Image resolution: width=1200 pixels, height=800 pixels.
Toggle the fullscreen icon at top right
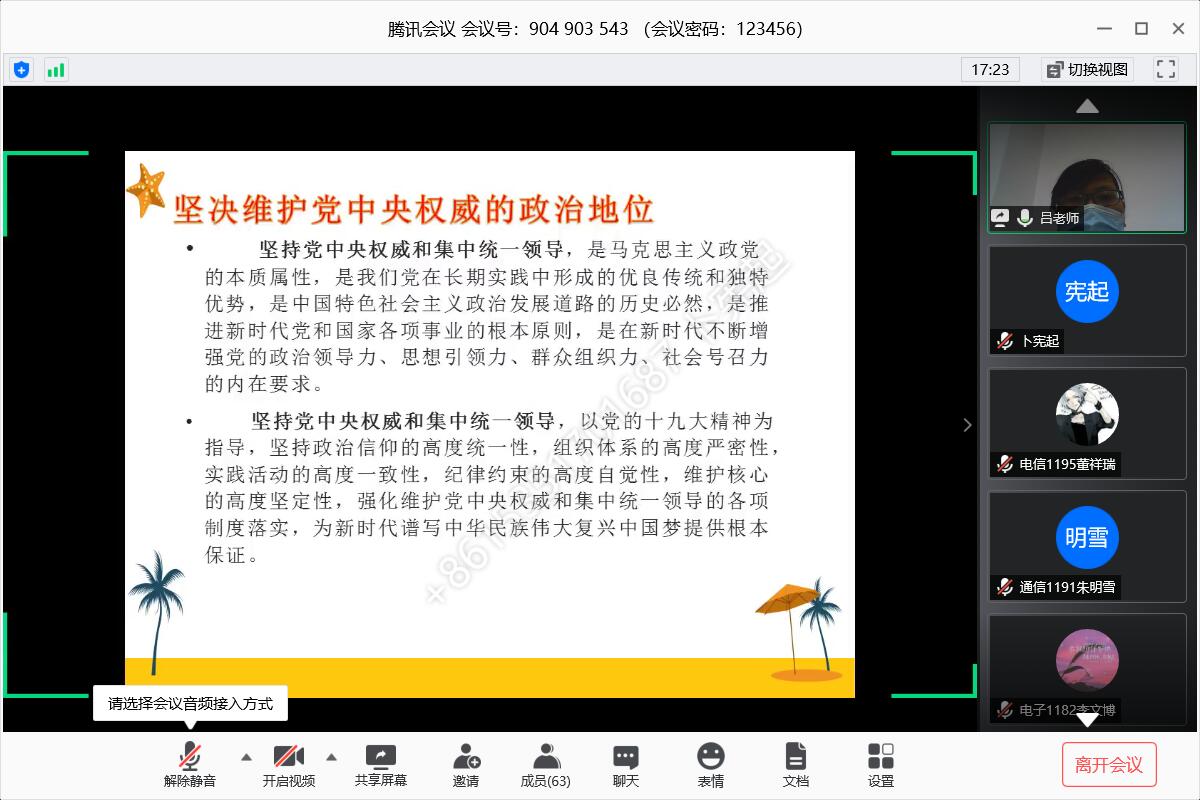1166,69
